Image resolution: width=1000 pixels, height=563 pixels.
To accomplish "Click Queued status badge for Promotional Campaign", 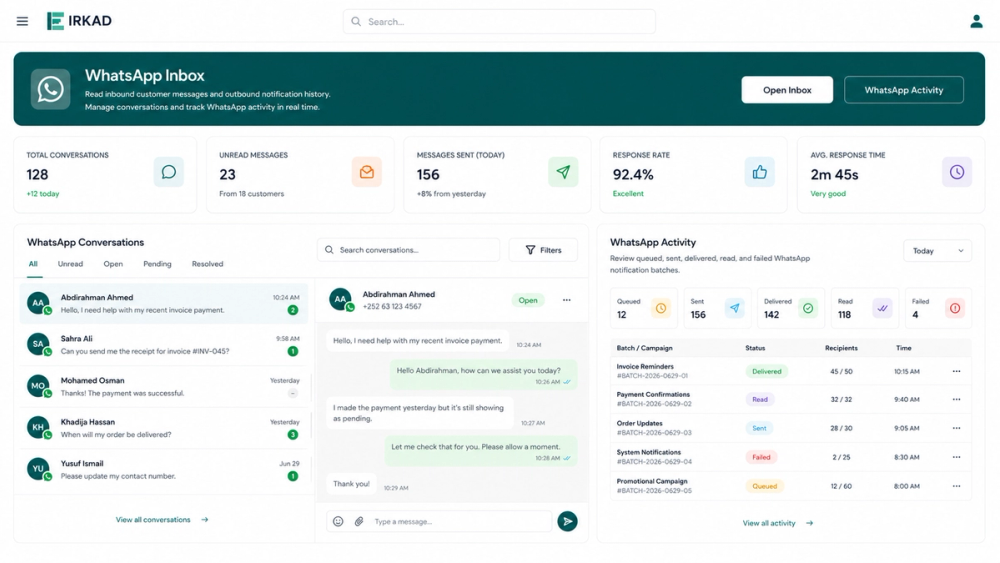I will pos(764,486).
